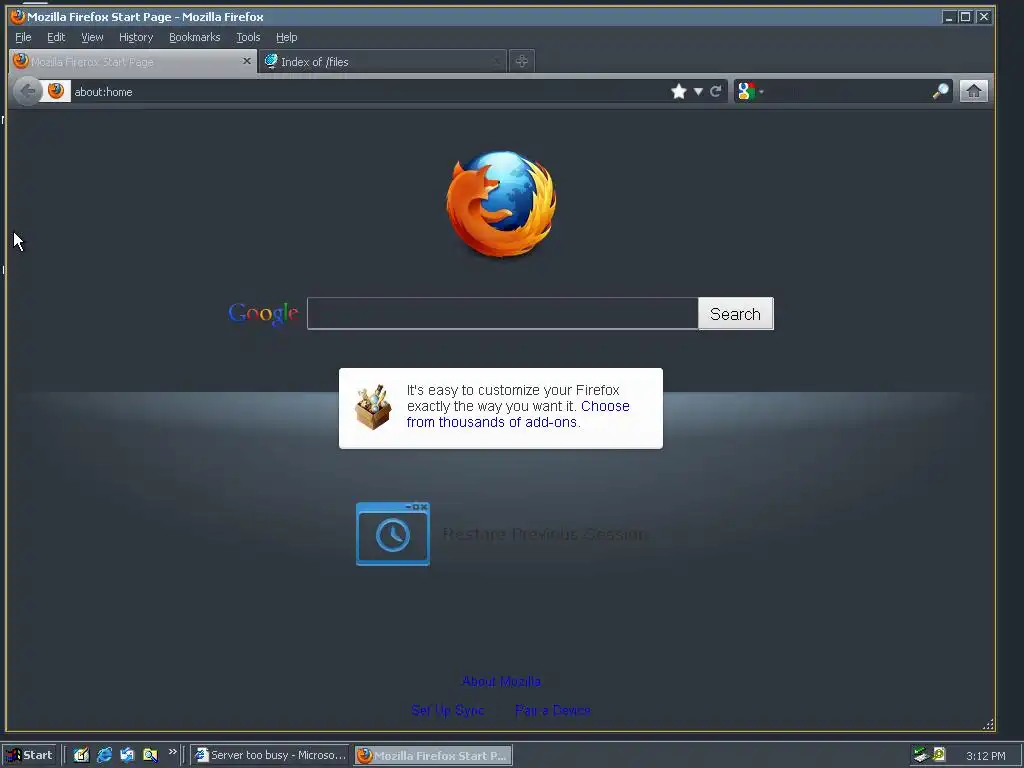Open the address bar history dropdown arrow

coord(698,91)
